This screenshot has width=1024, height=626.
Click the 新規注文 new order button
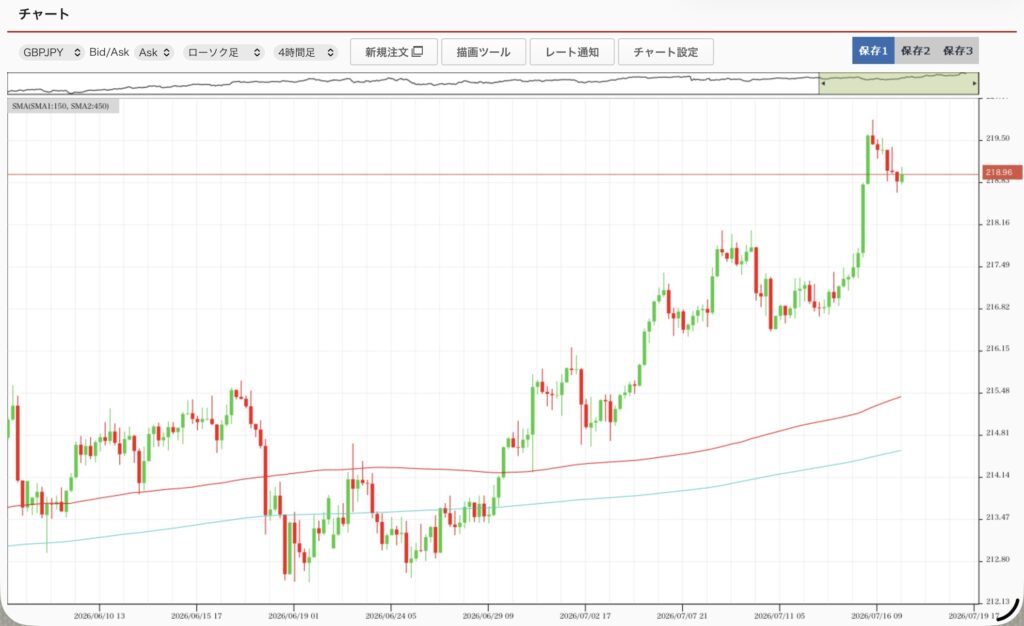pos(394,52)
